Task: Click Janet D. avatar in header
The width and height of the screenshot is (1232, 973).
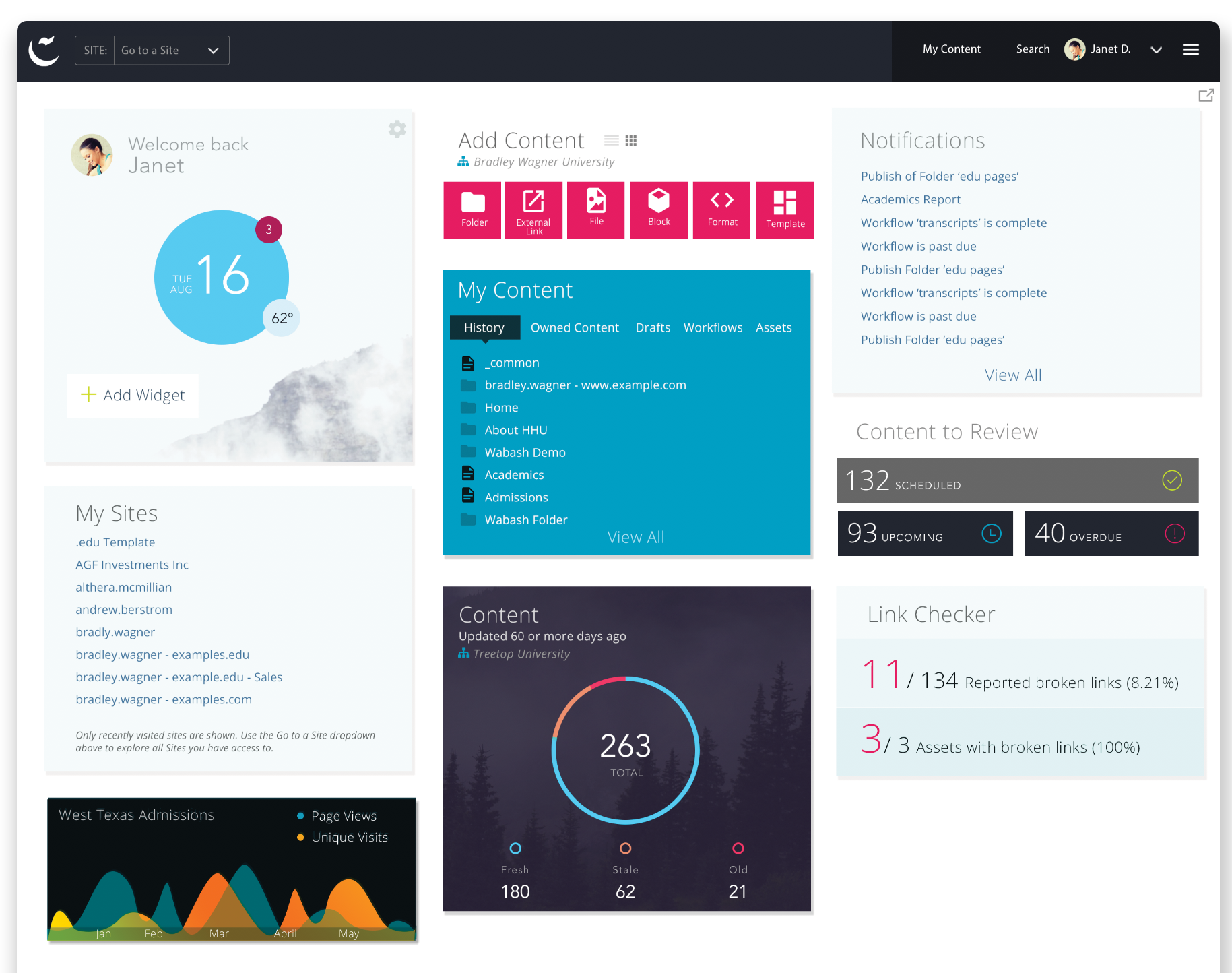Action: click(1075, 49)
